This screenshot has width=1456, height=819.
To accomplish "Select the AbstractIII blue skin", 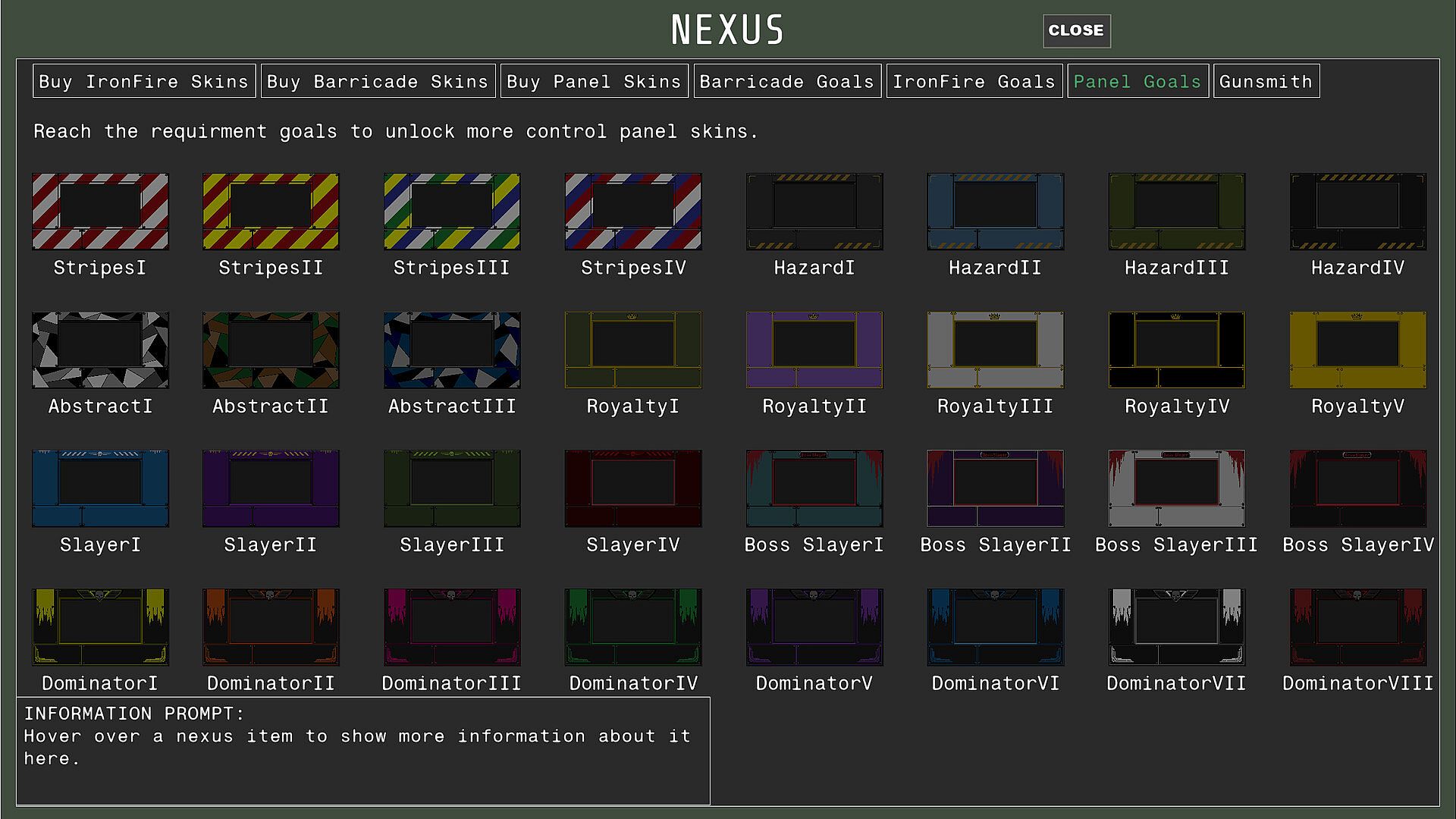I will click(452, 350).
